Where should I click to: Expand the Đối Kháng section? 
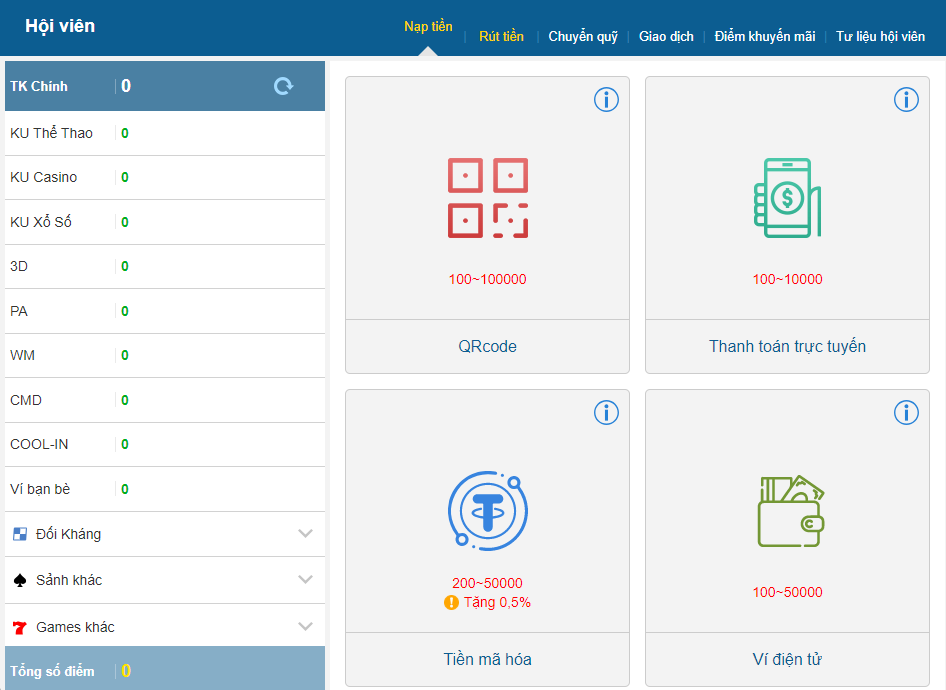(306, 534)
